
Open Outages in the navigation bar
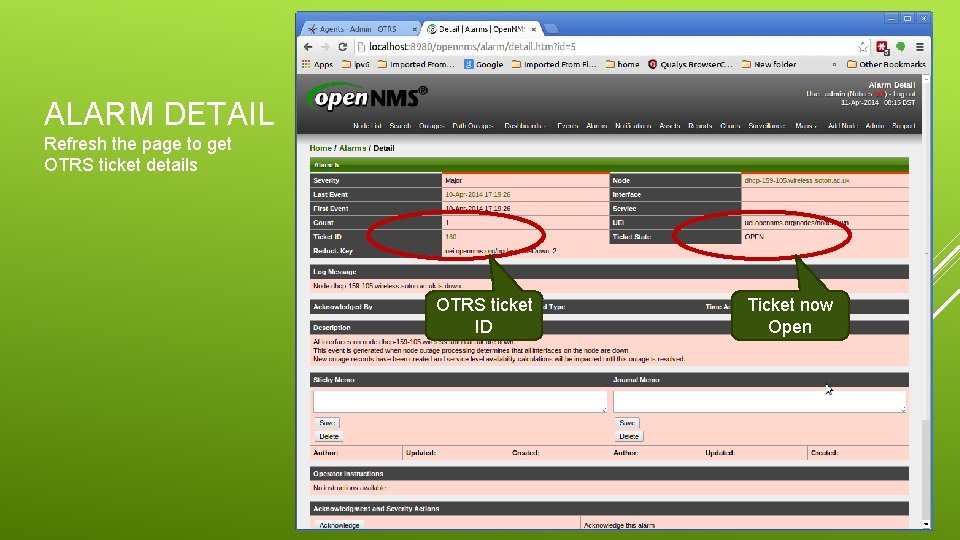(432, 126)
